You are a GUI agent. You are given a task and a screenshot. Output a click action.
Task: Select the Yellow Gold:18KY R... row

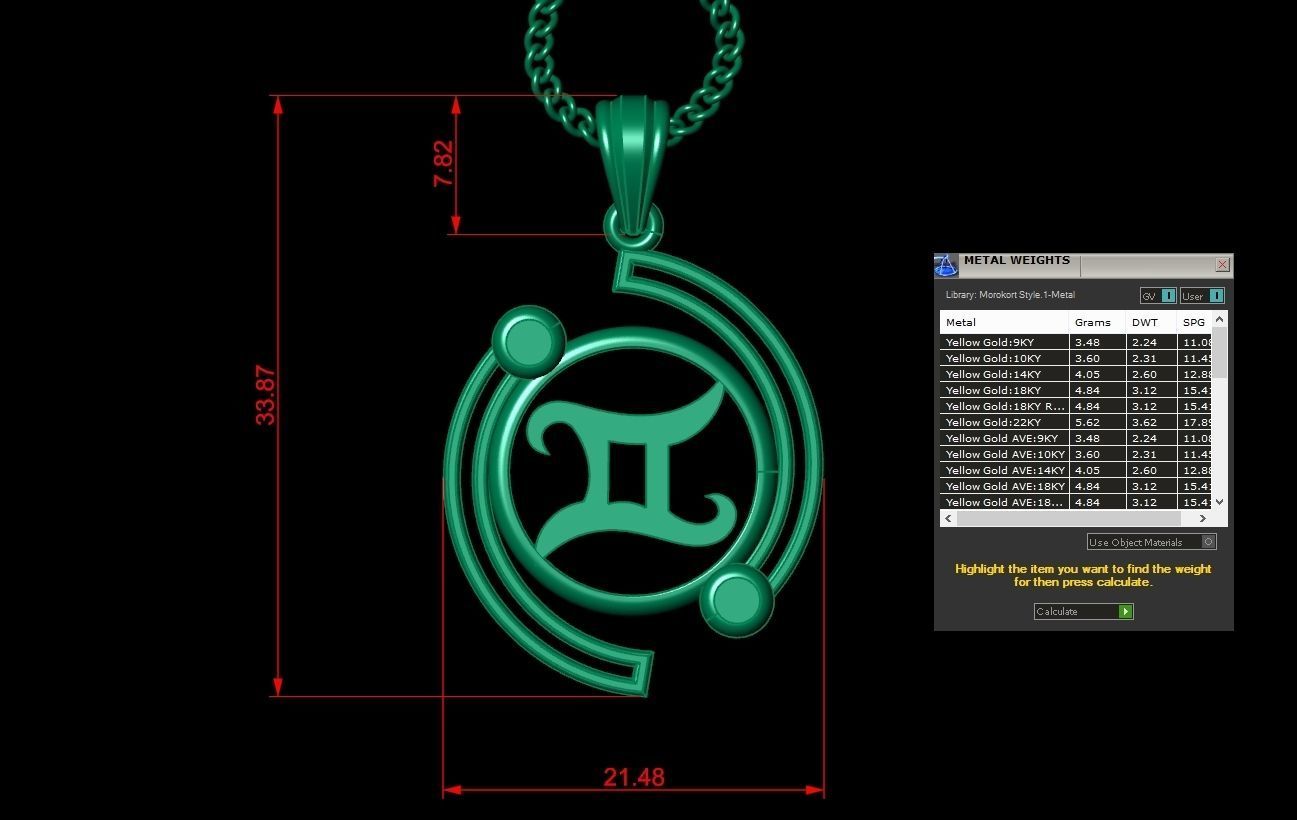pos(1075,406)
